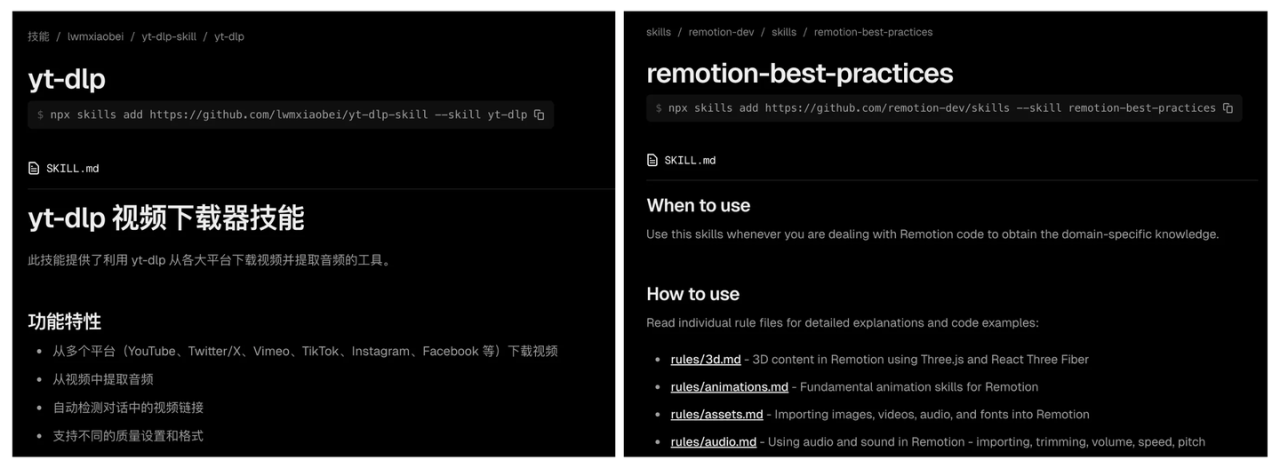Select the SKILL.md tab label under yt-dlp
The width and height of the screenshot is (1280, 468).
[73, 168]
